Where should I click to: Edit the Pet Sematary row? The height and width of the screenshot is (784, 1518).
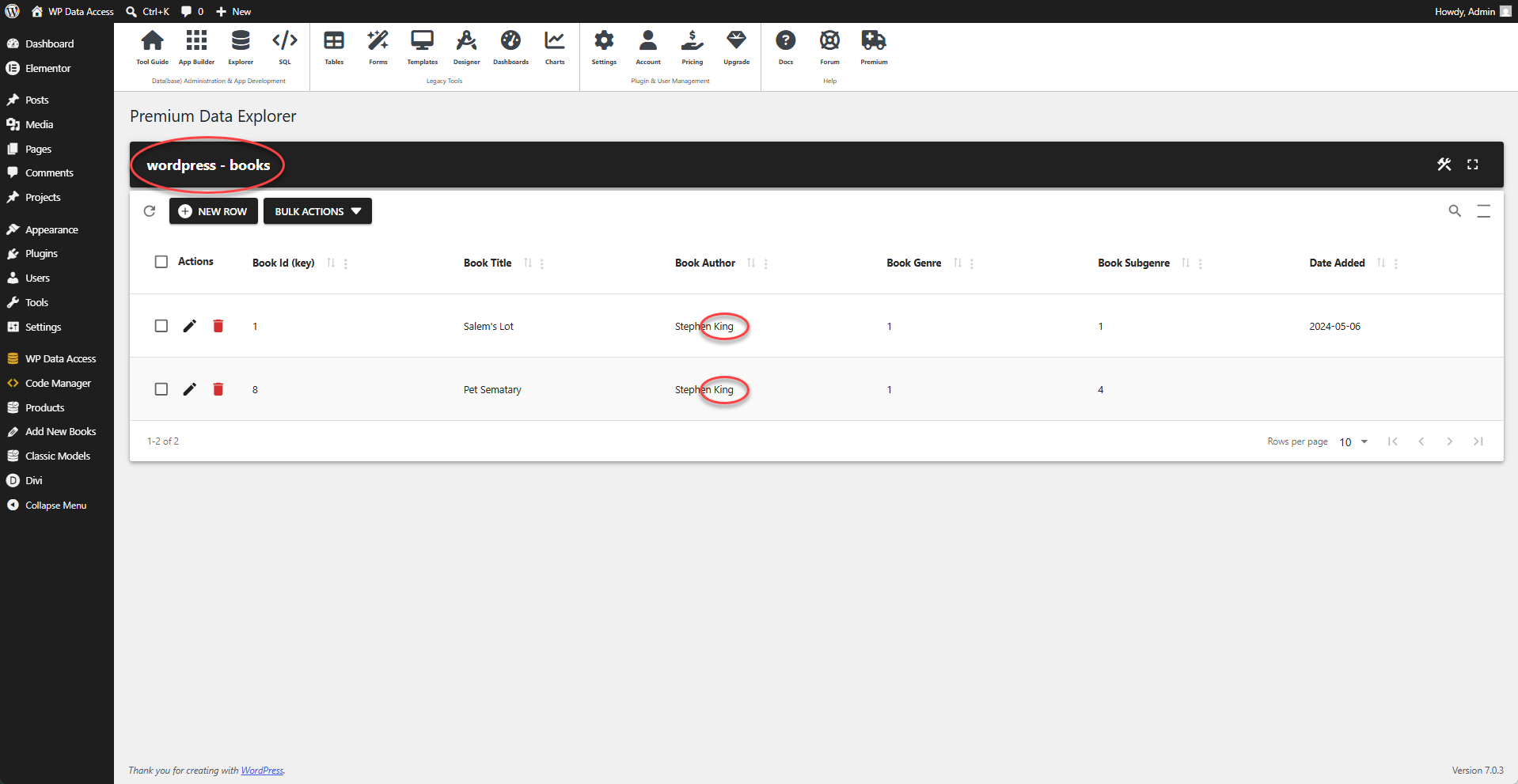click(x=190, y=389)
